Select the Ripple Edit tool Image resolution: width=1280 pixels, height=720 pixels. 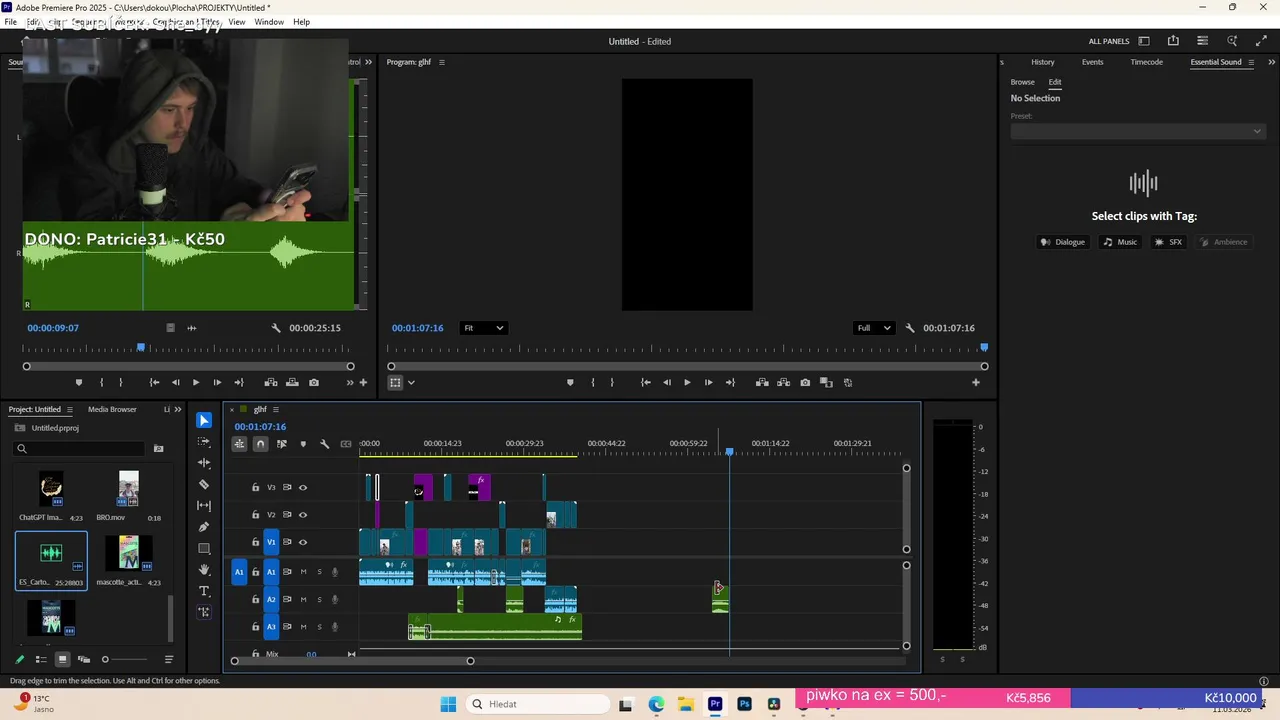tap(204, 463)
